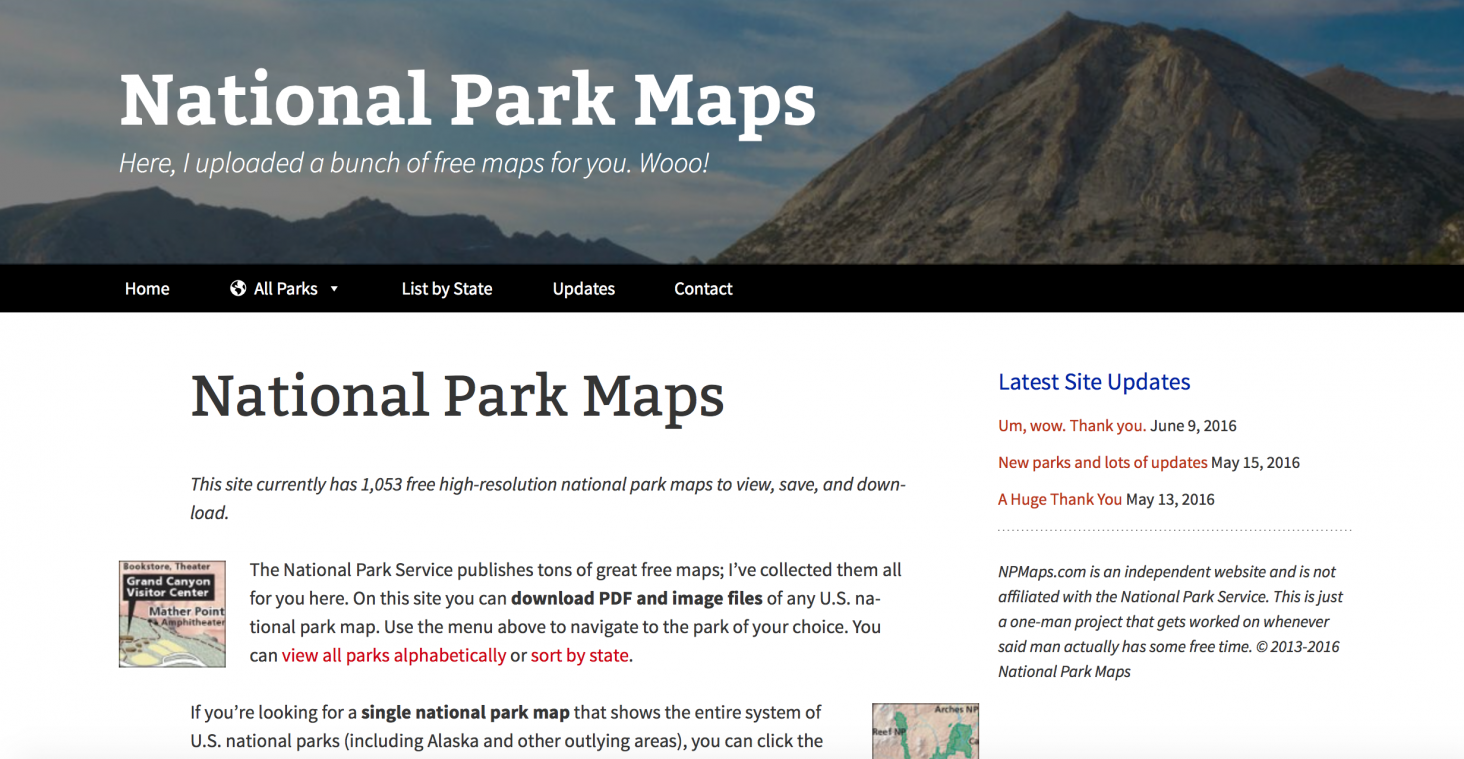
Task: Click the Latest Site Updates heading
Action: [1093, 382]
